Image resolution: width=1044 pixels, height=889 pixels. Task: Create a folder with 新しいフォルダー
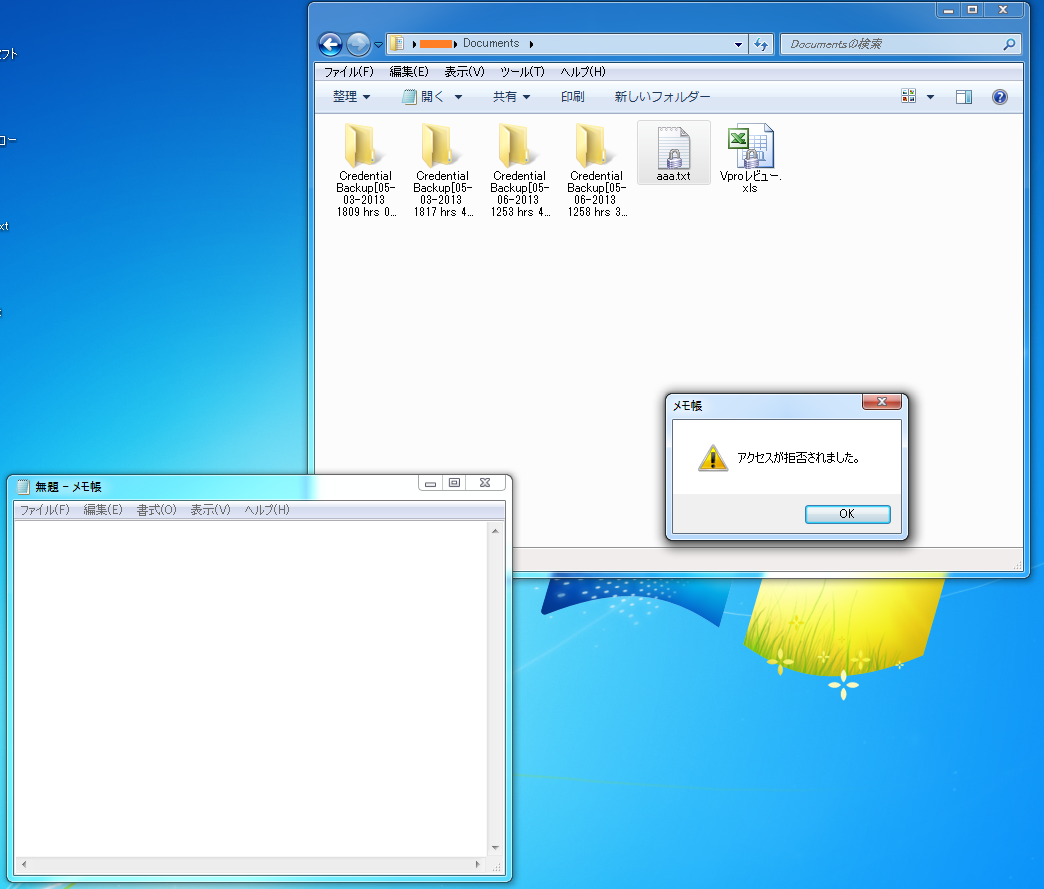pyautogui.click(x=662, y=97)
